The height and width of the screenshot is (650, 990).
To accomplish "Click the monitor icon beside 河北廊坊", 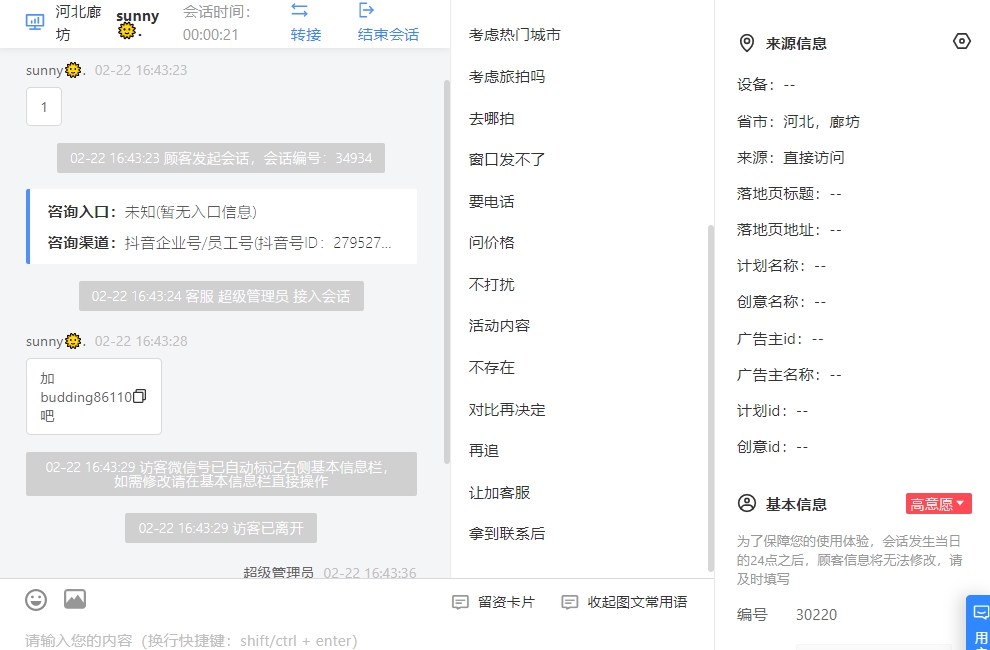I will tap(35, 22).
